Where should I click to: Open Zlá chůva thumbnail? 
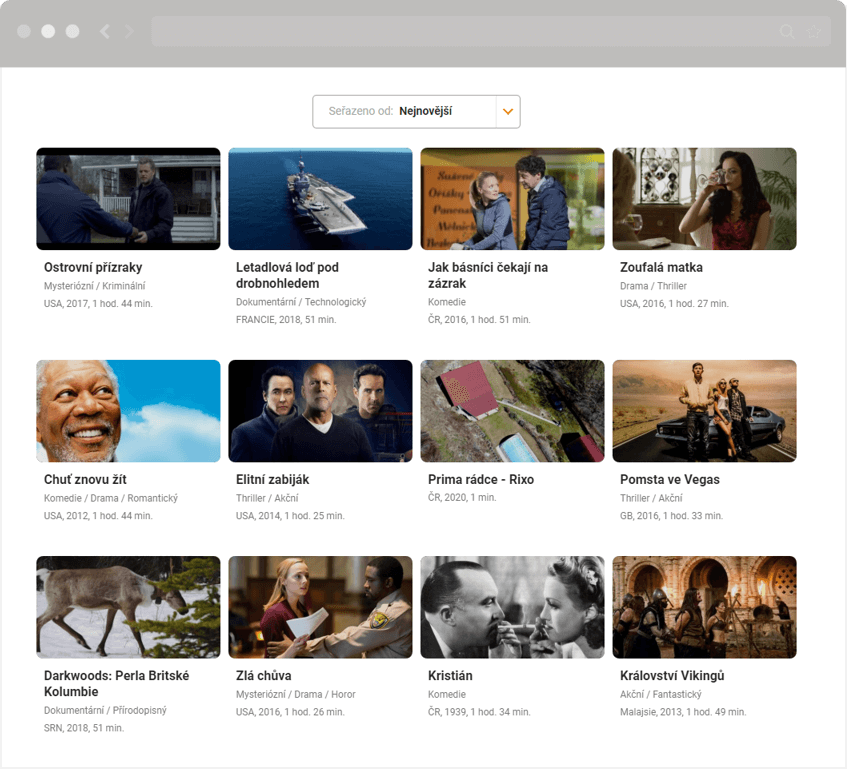tap(320, 607)
